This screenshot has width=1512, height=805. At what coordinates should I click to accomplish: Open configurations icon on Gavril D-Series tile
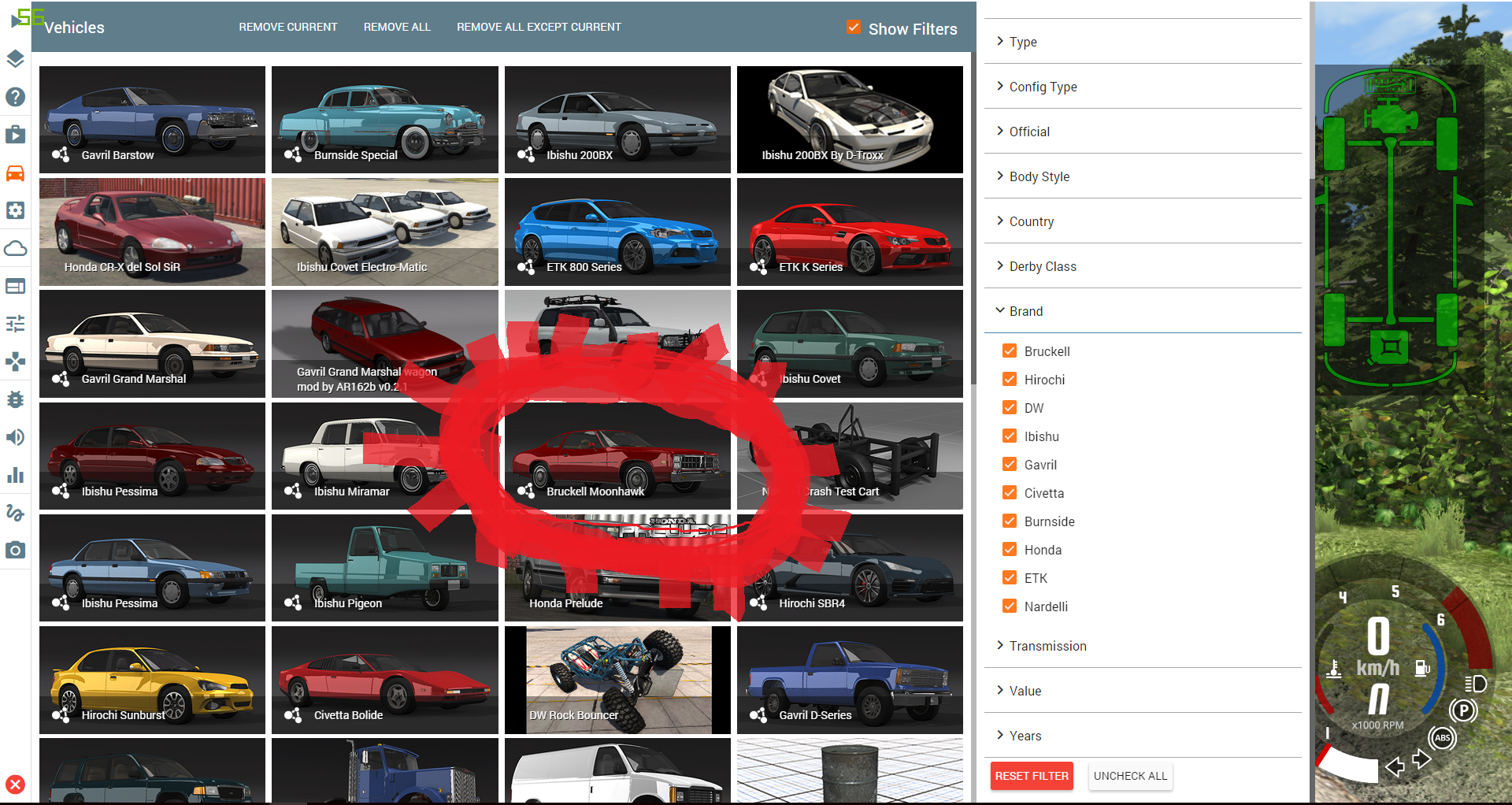click(758, 714)
